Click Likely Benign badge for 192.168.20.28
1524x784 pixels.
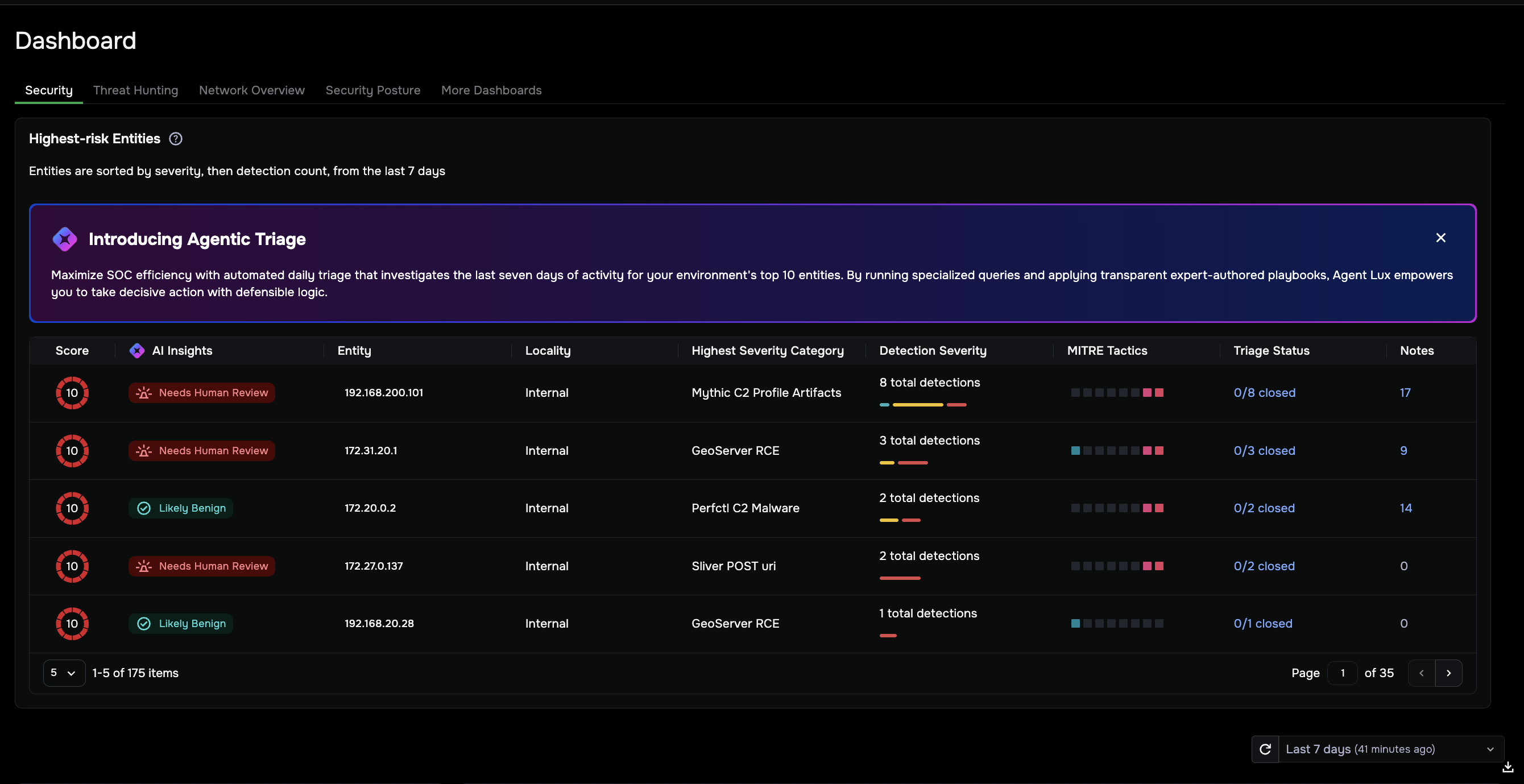click(x=180, y=624)
